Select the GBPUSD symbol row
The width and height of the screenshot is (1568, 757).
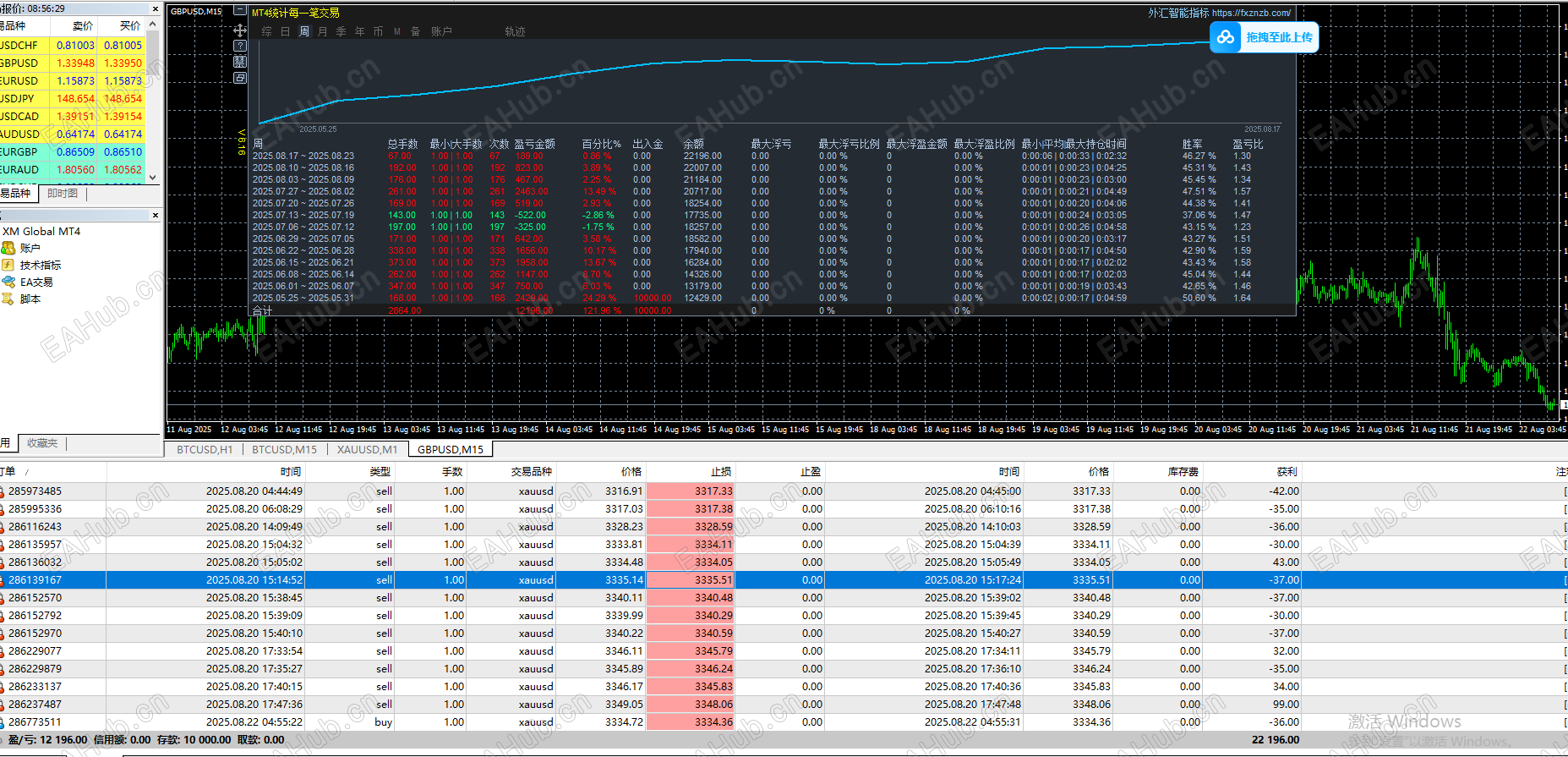point(73,63)
